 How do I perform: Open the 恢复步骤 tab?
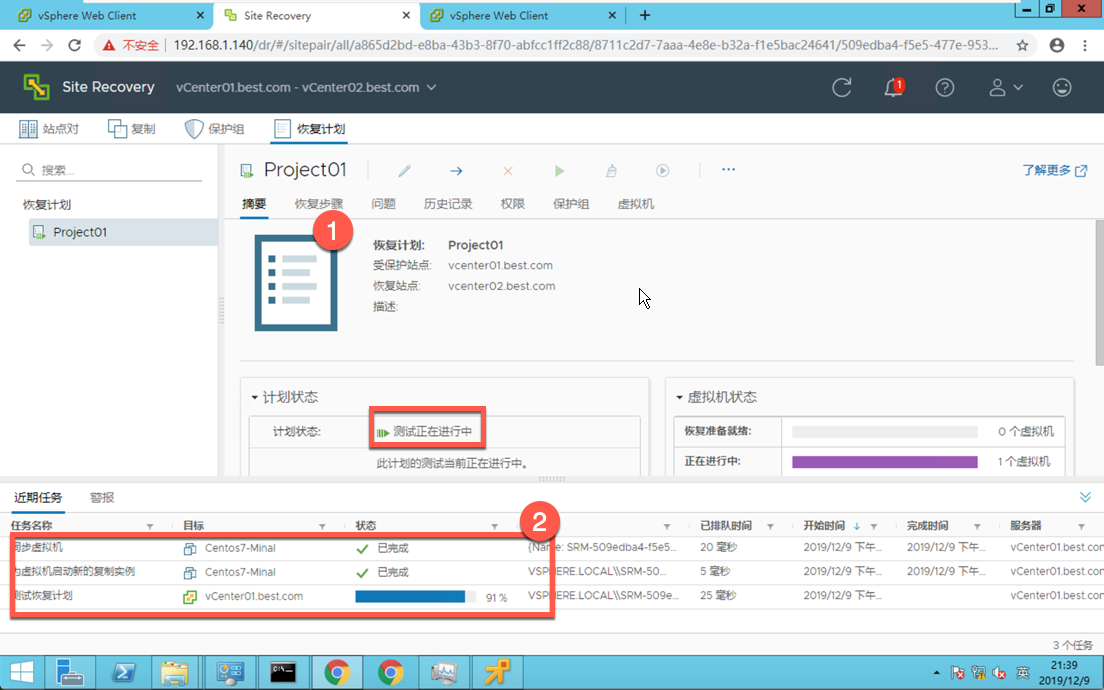coord(319,203)
